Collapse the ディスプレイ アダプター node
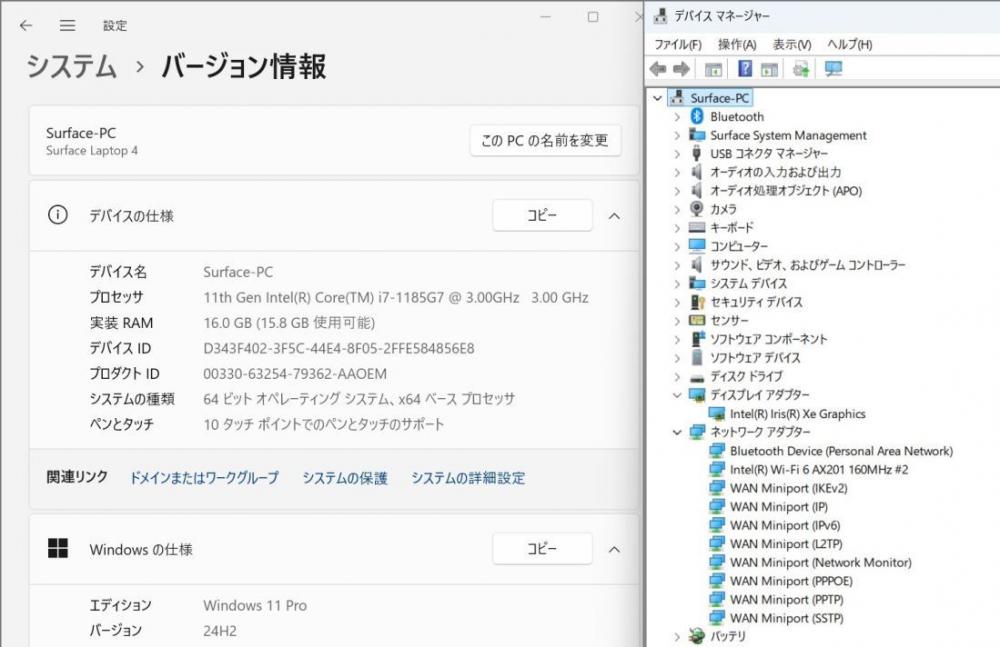Viewport: 1000px width, 647px height. pyautogui.click(x=677, y=395)
